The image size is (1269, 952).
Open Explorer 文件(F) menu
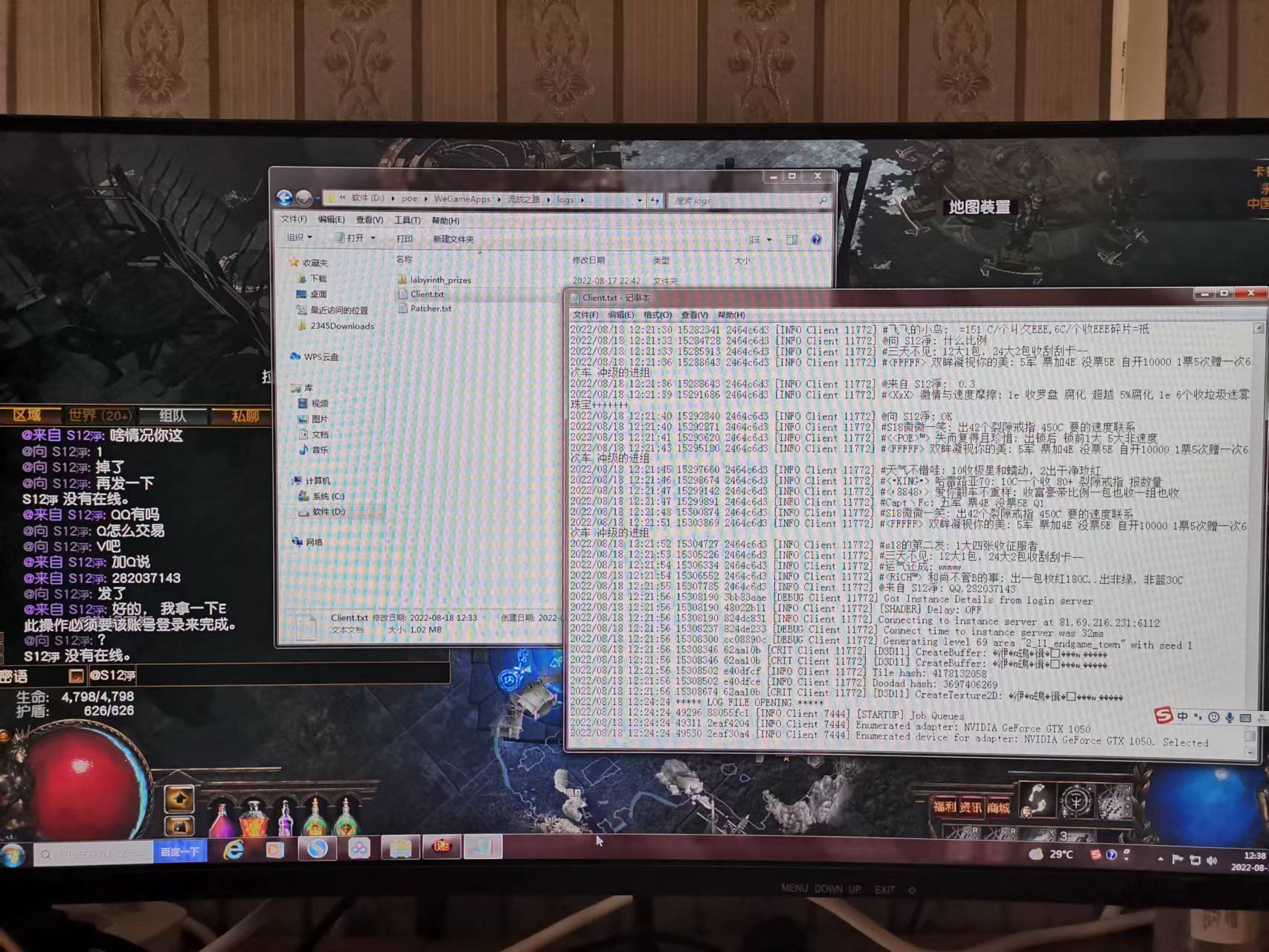(294, 219)
